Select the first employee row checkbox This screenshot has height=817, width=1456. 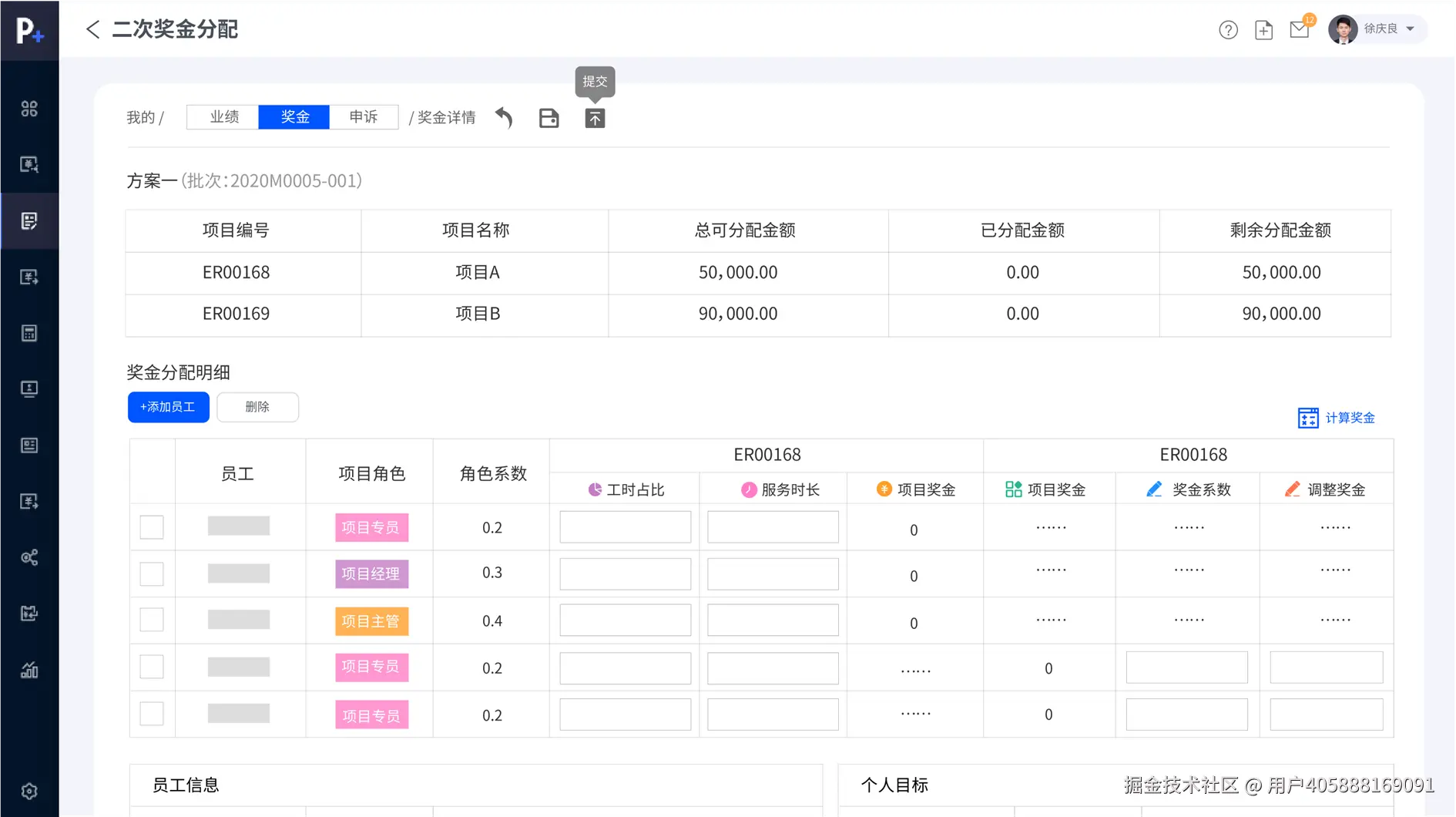tap(152, 527)
